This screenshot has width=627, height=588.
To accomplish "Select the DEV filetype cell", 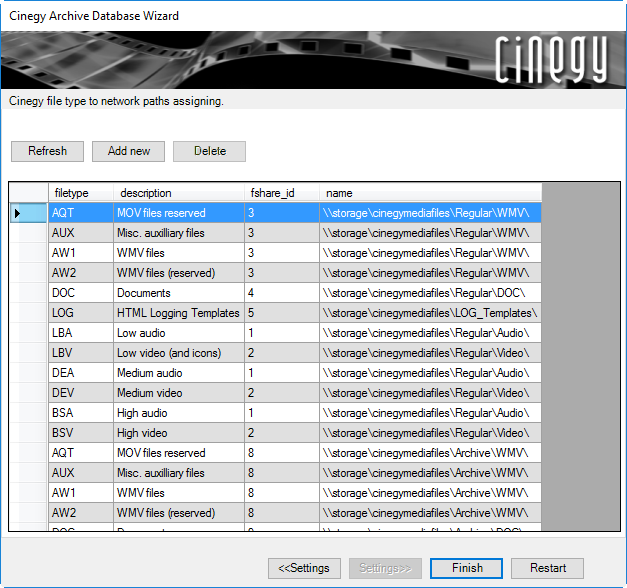I will pos(81,393).
